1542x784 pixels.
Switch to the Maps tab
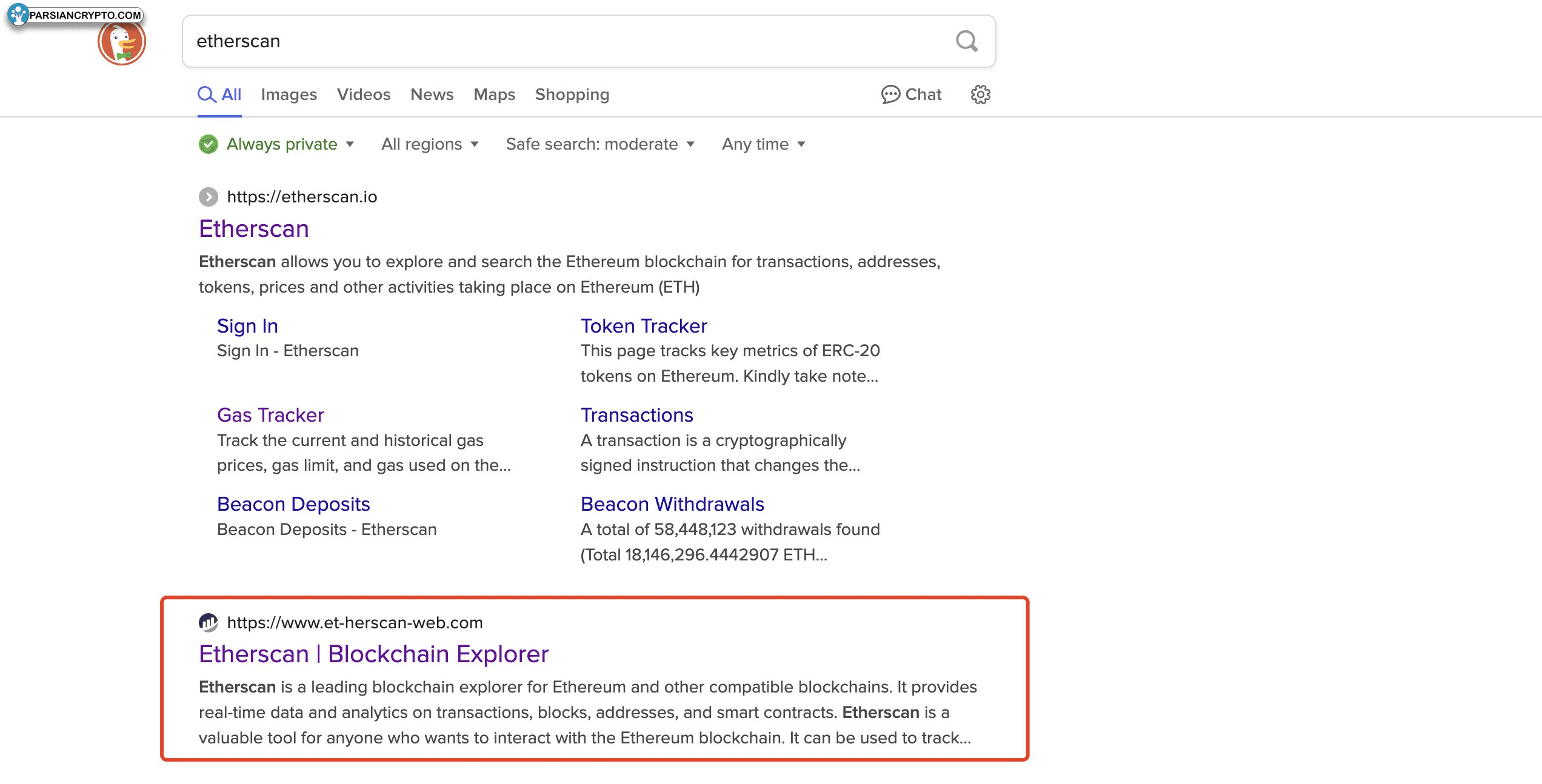(x=495, y=95)
